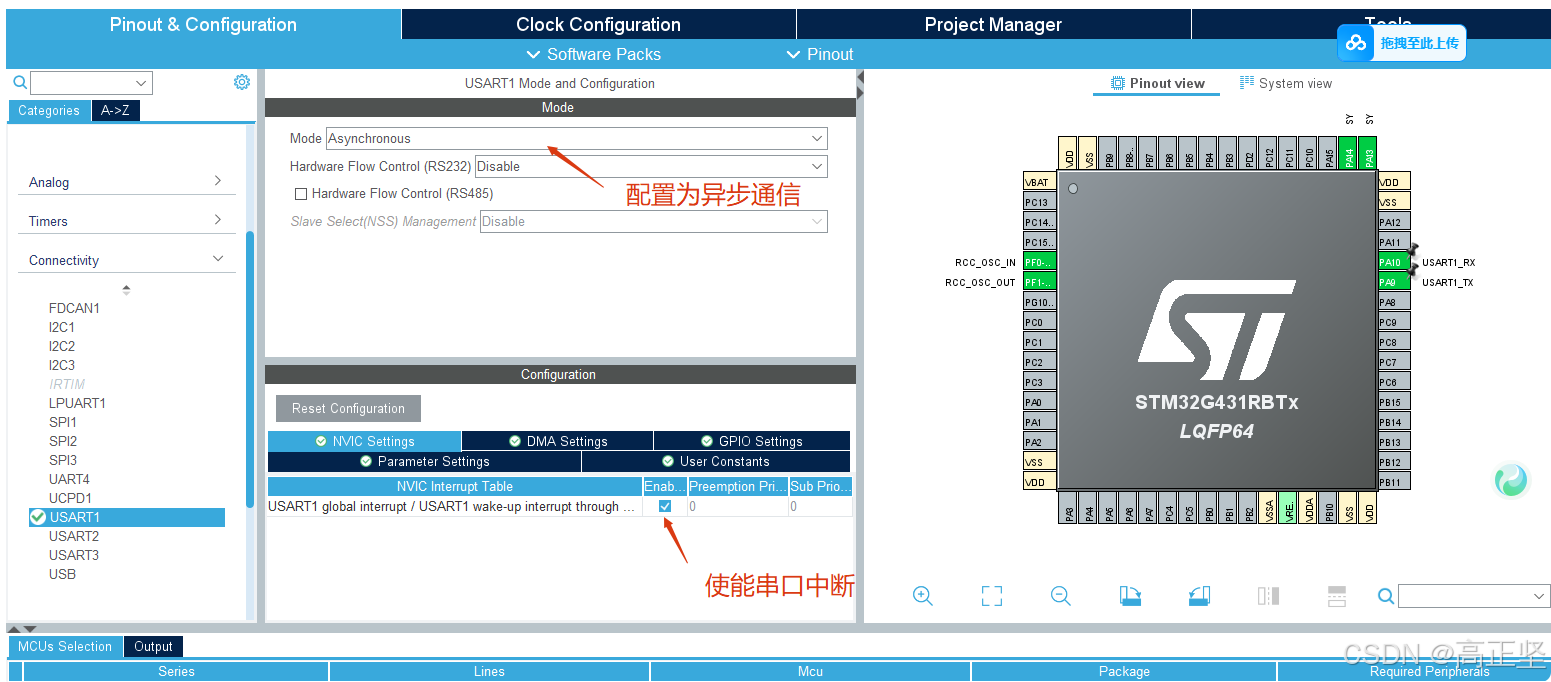Open the User Constants tab

coord(716,461)
